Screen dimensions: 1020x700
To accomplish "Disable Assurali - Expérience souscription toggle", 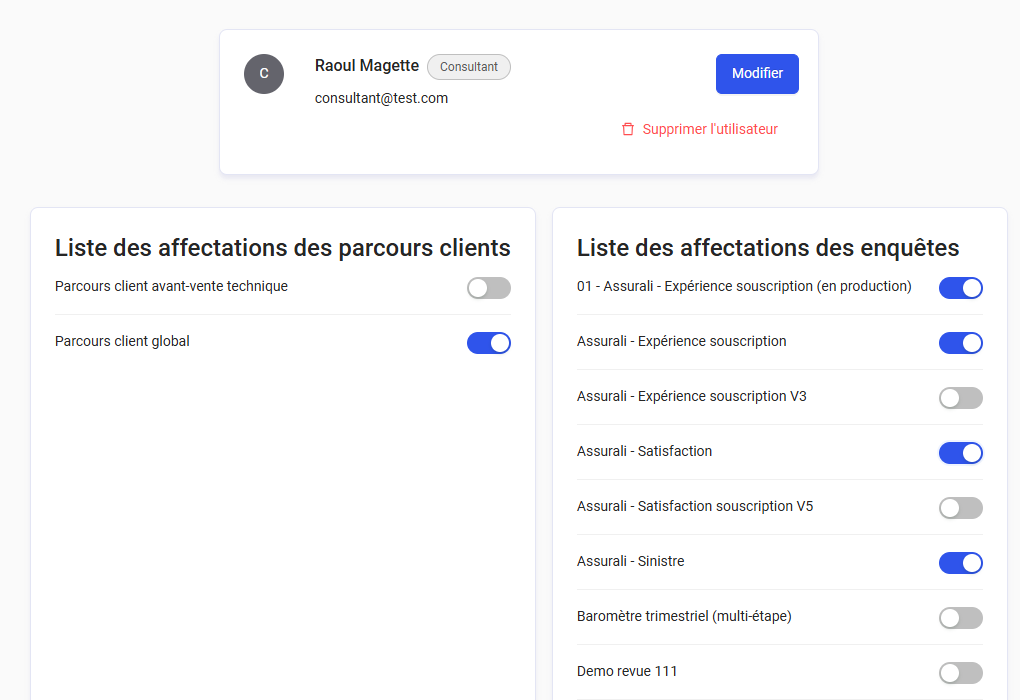I will pos(961,343).
